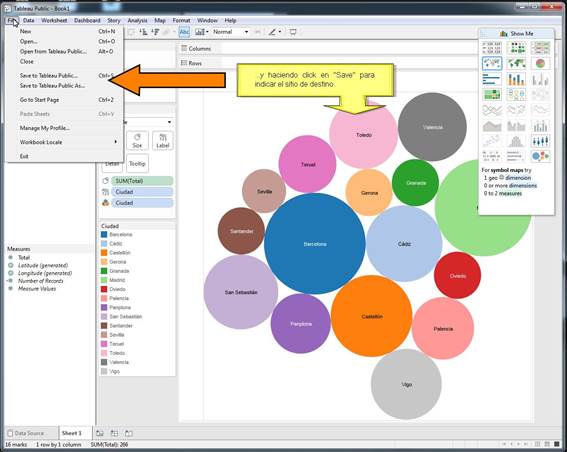Toggle mark labels Abc toolbar button
Screen dimensions: 567x452
[184, 32]
